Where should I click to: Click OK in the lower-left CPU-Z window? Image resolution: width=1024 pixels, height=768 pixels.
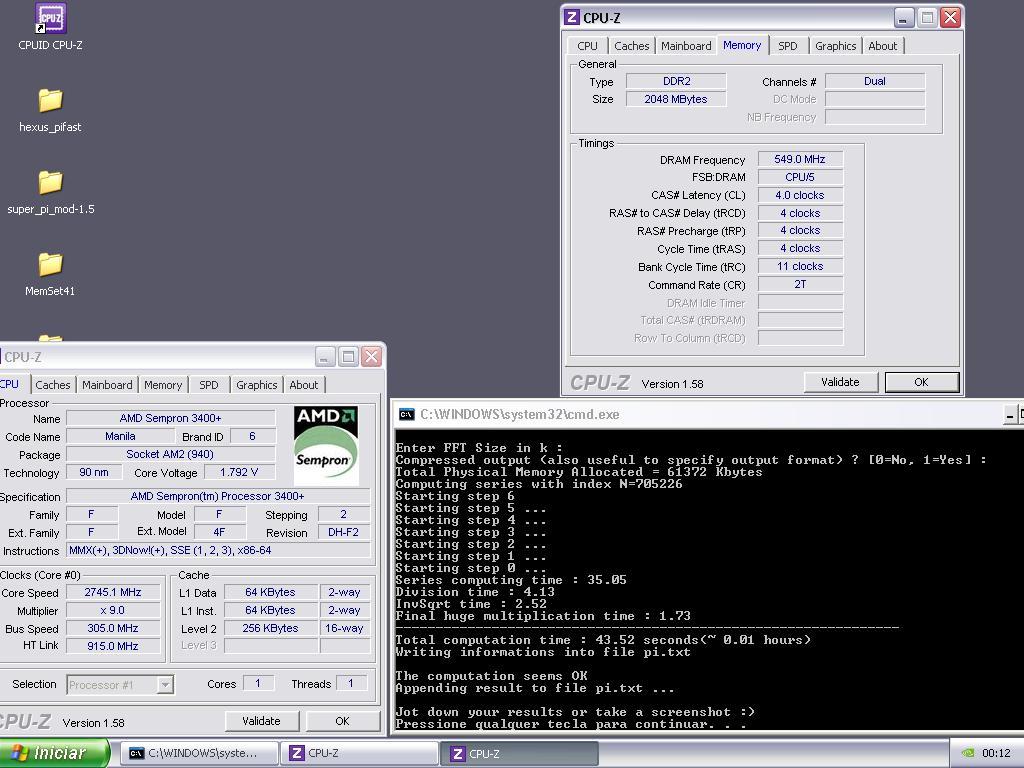pos(342,721)
